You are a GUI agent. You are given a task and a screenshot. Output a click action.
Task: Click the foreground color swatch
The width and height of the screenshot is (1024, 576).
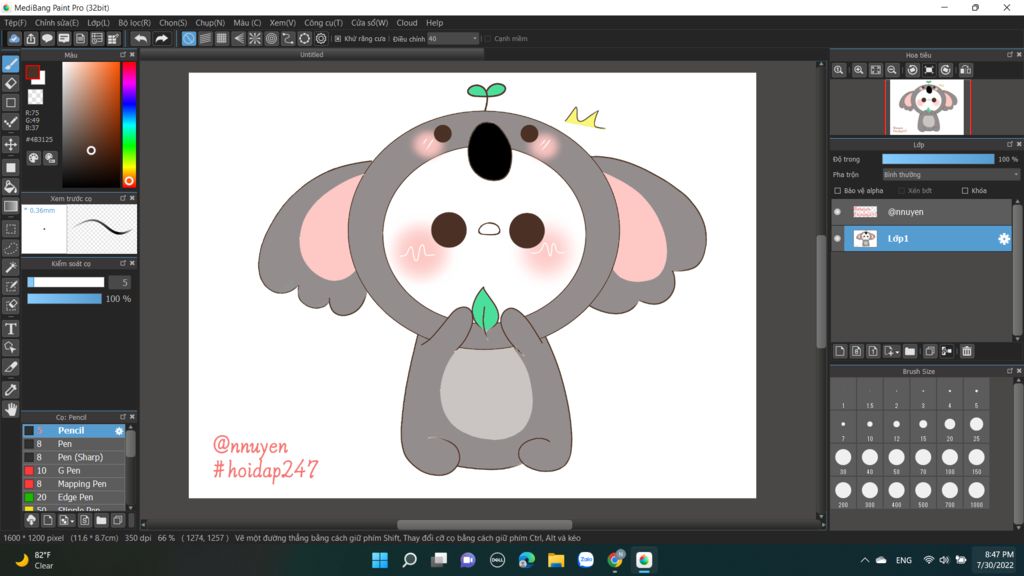point(33,72)
